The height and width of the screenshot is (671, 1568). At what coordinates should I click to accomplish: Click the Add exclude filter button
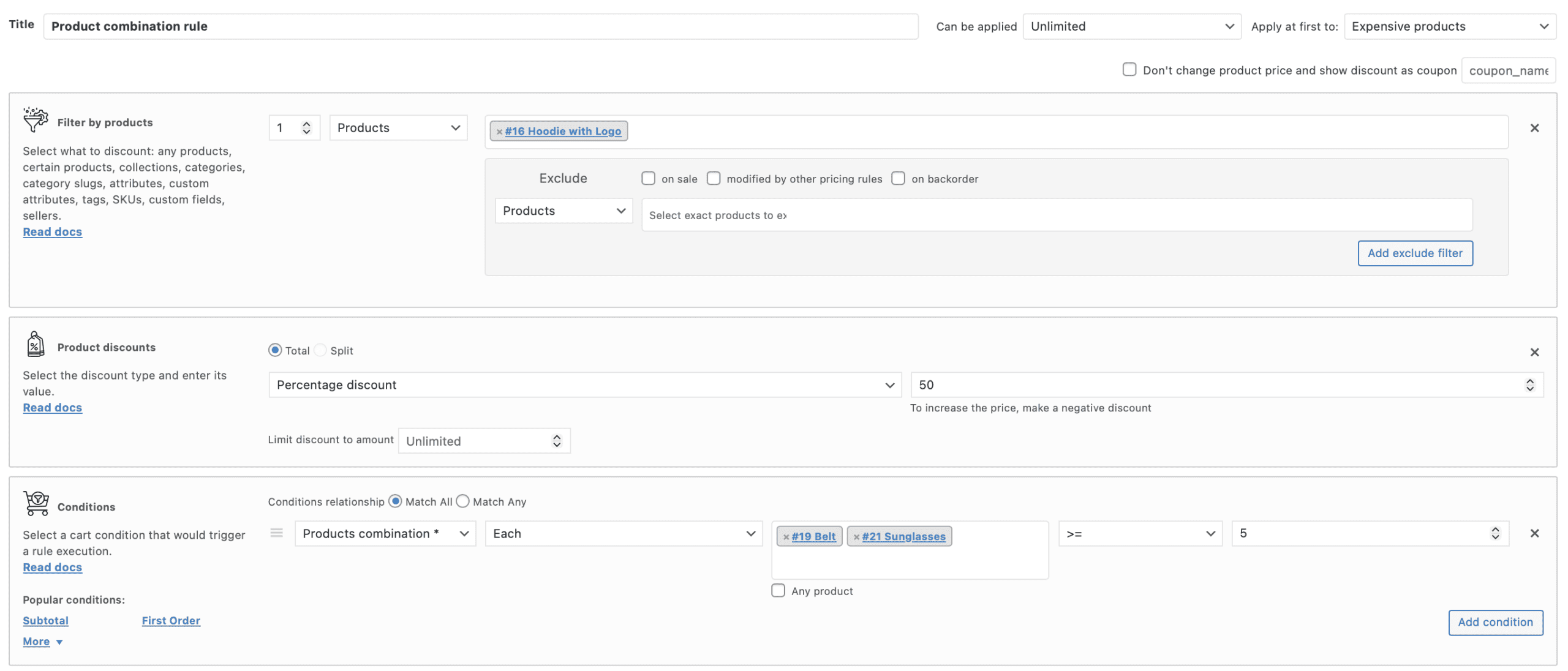coord(1414,253)
